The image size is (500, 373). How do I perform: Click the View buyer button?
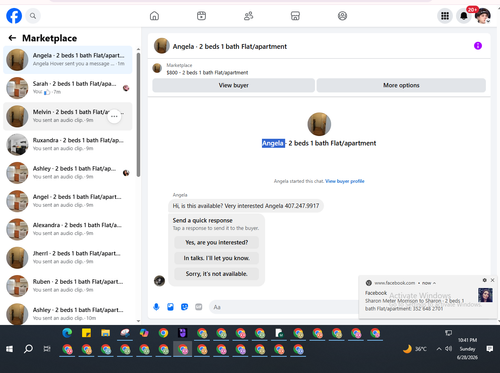(x=233, y=85)
